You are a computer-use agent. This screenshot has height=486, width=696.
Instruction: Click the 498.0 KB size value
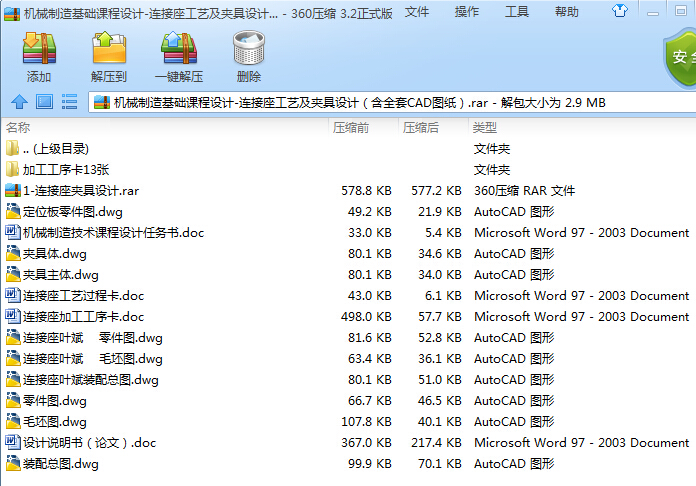pyautogui.click(x=366, y=316)
